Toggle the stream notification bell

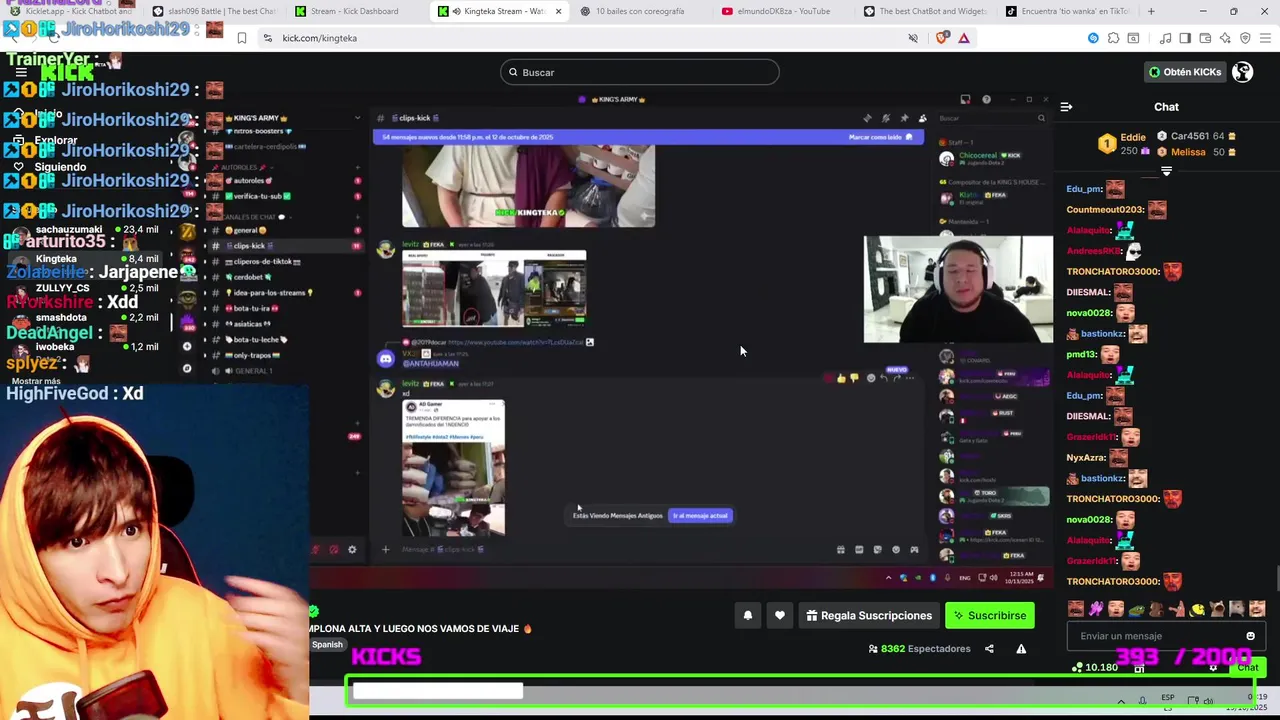747,615
